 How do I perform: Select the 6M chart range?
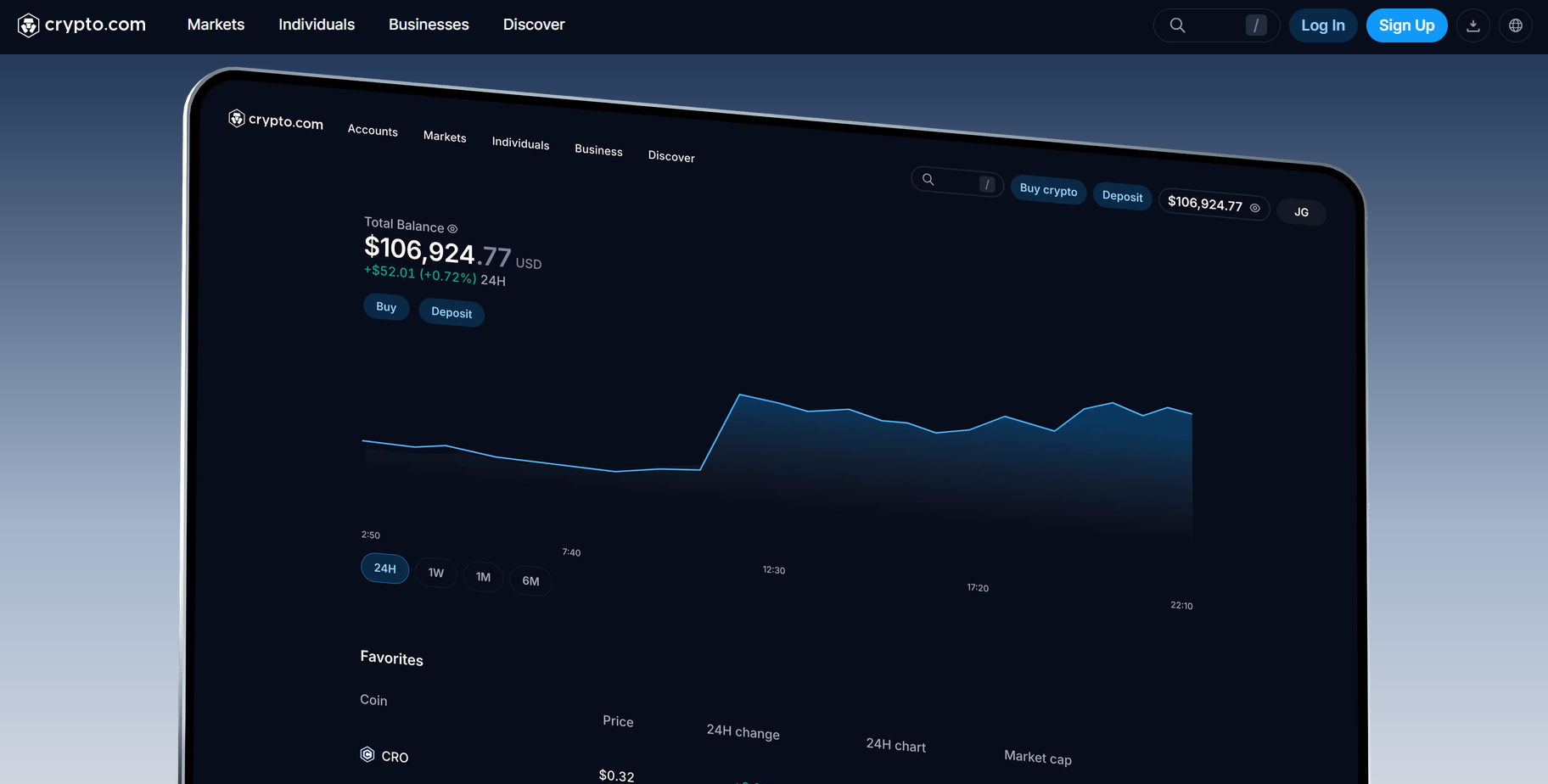tap(530, 581)
